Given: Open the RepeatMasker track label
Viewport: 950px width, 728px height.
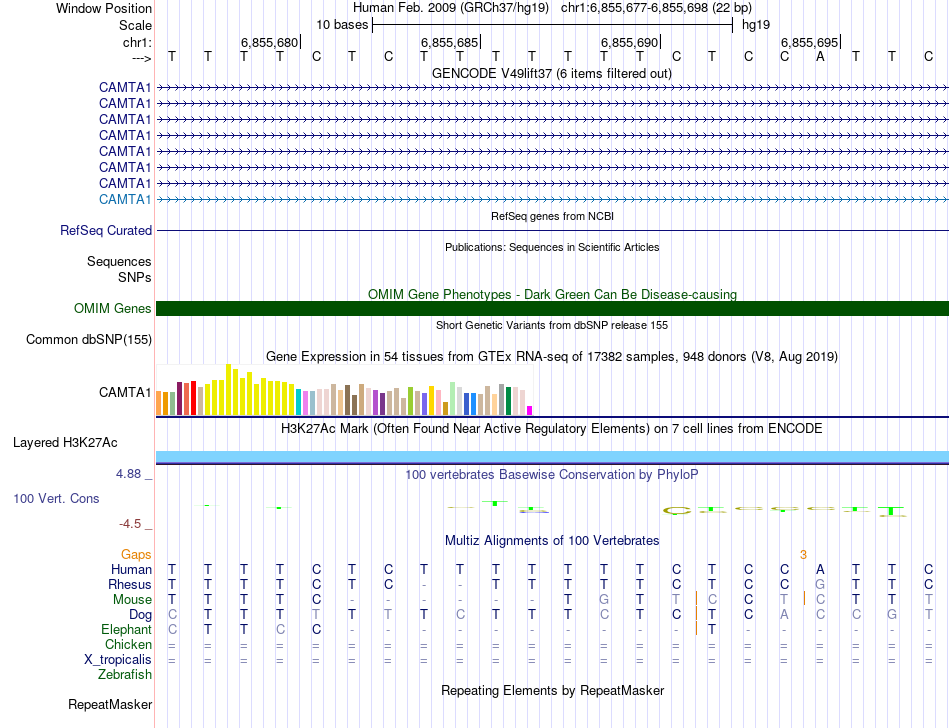Looking at the screenshot, I should [x=110, y=705].
